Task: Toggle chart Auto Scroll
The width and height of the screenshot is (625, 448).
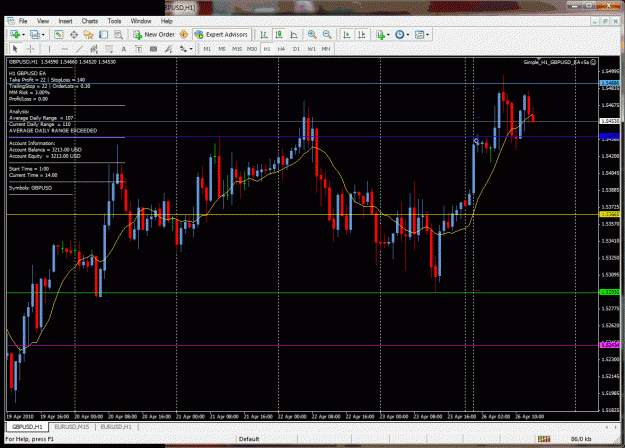Action: pos(347,35)
